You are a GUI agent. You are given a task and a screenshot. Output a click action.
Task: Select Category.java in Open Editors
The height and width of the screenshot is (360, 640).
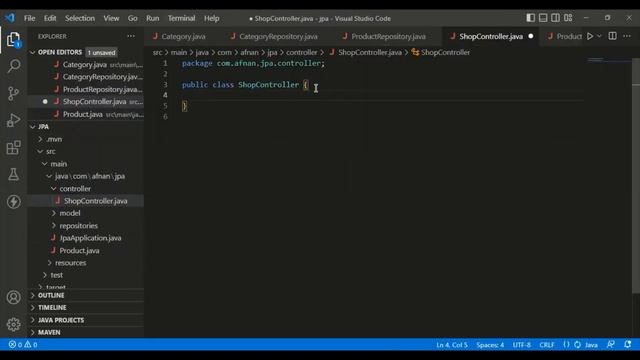[x=86, y=64]
